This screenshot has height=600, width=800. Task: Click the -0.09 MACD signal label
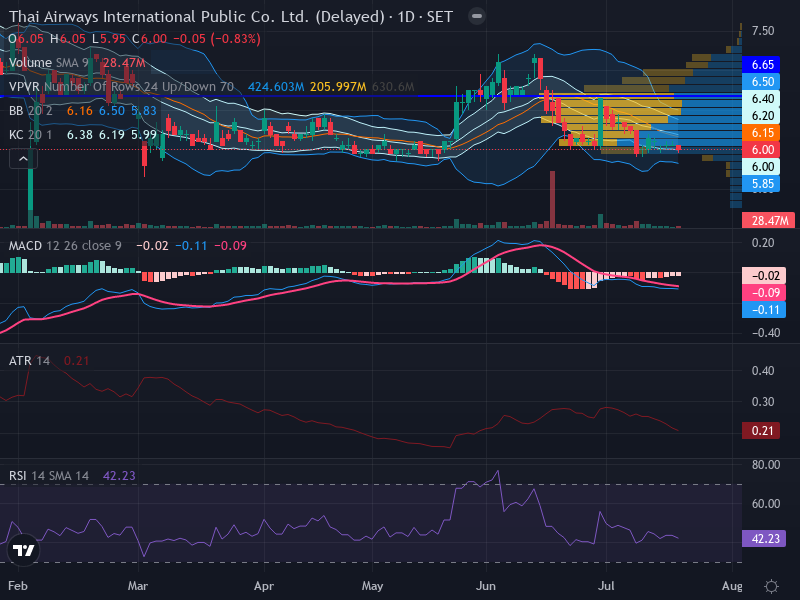coord(764,293)
